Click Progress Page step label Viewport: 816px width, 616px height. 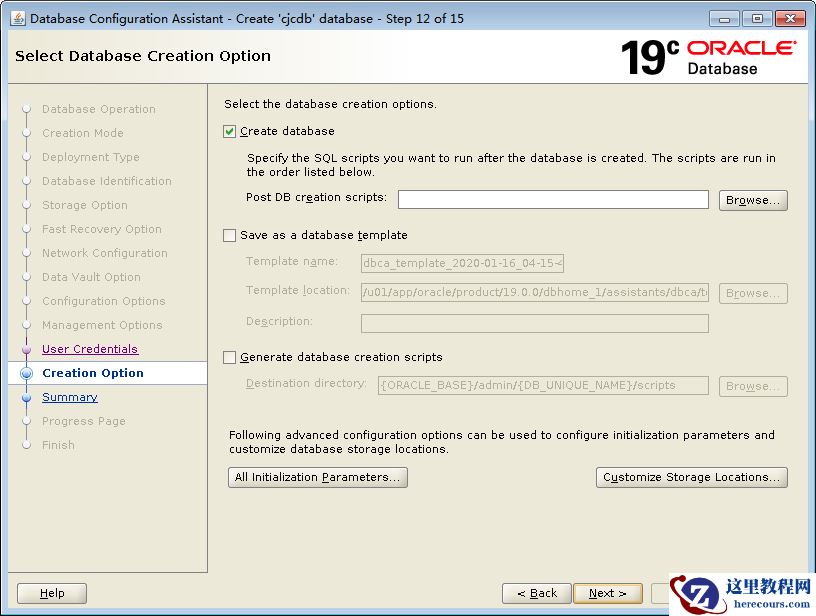tap(84, 421)
